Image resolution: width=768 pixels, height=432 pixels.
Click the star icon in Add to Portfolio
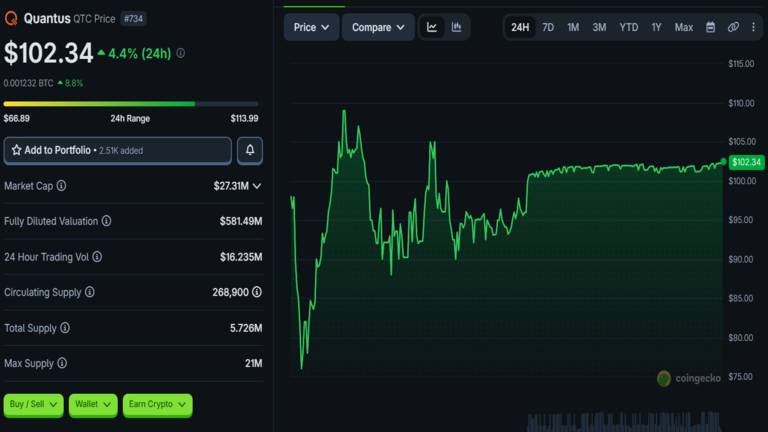(x=16, y=150)
